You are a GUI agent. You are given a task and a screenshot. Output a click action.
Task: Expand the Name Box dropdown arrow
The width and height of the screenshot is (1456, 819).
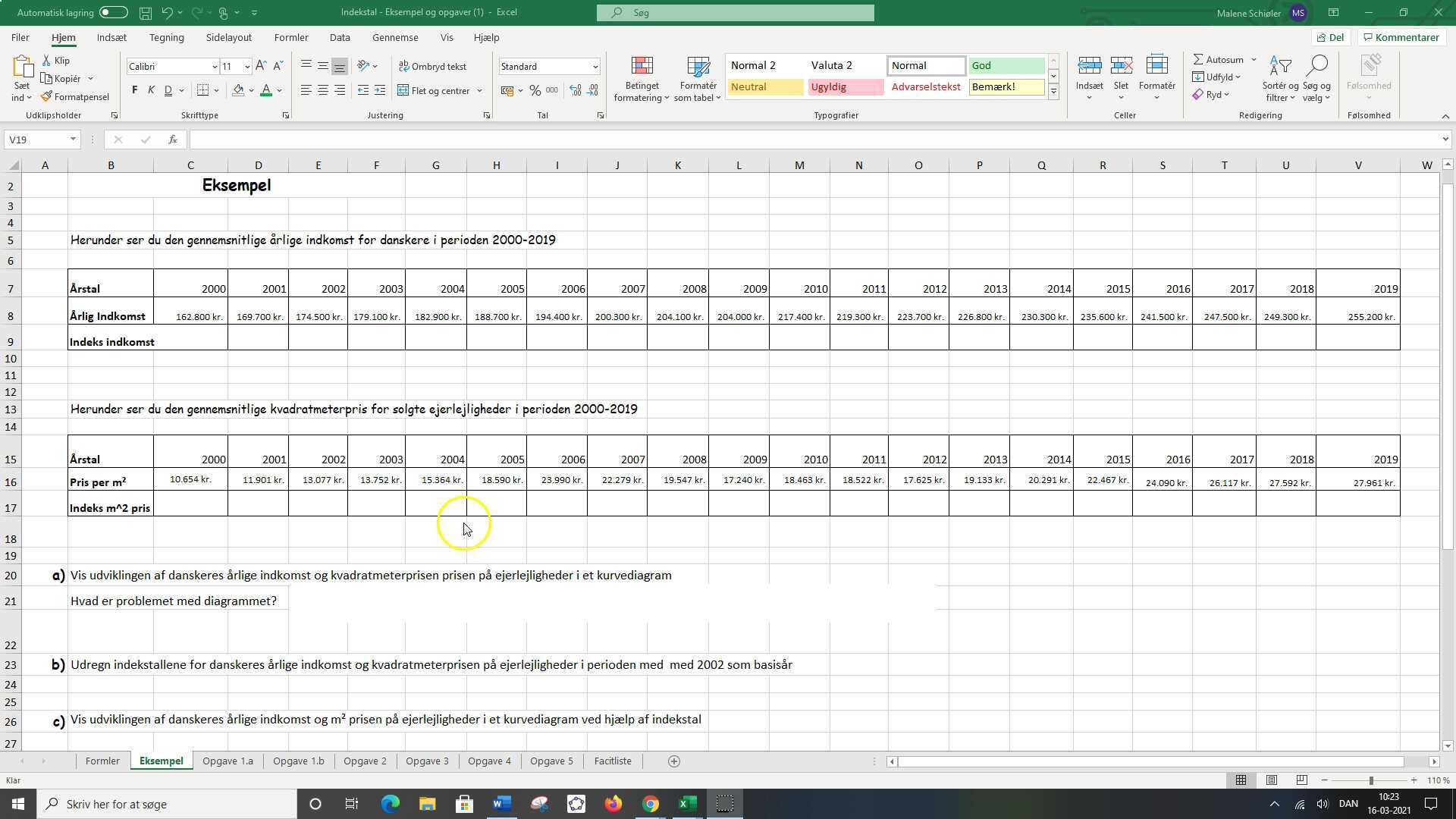coord(73,140)
